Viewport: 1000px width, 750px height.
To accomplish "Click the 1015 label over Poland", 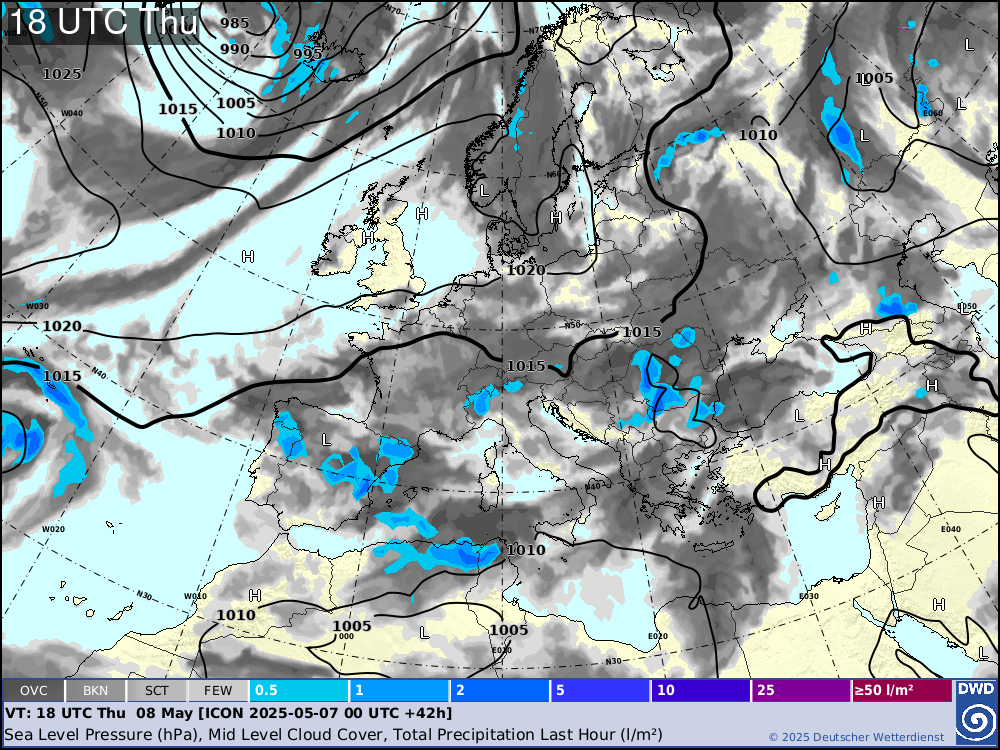I will [642, 332].
